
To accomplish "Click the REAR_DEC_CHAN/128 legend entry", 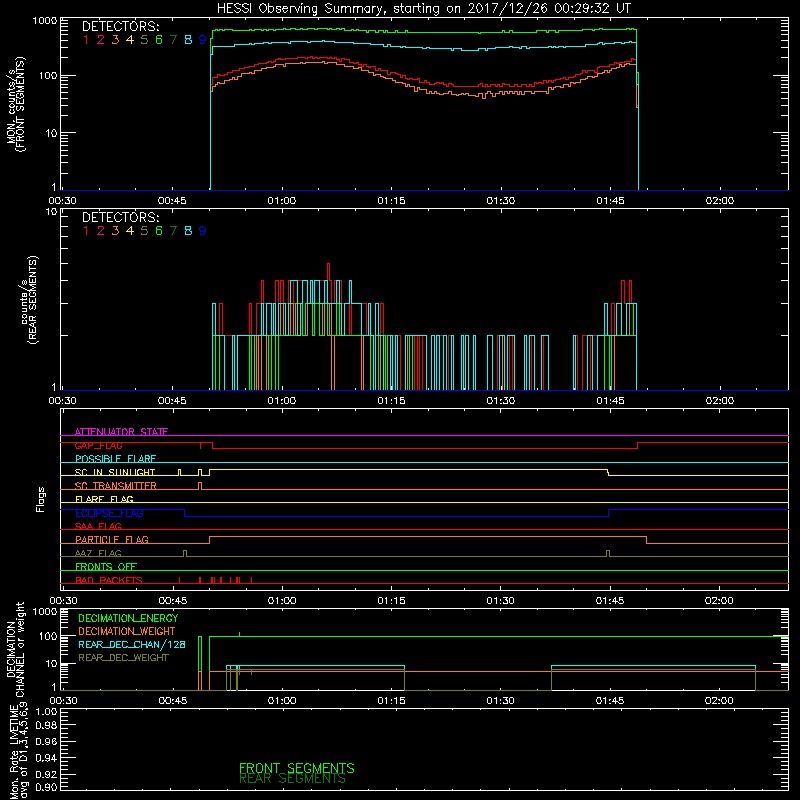I will click(x=132, y=644).
